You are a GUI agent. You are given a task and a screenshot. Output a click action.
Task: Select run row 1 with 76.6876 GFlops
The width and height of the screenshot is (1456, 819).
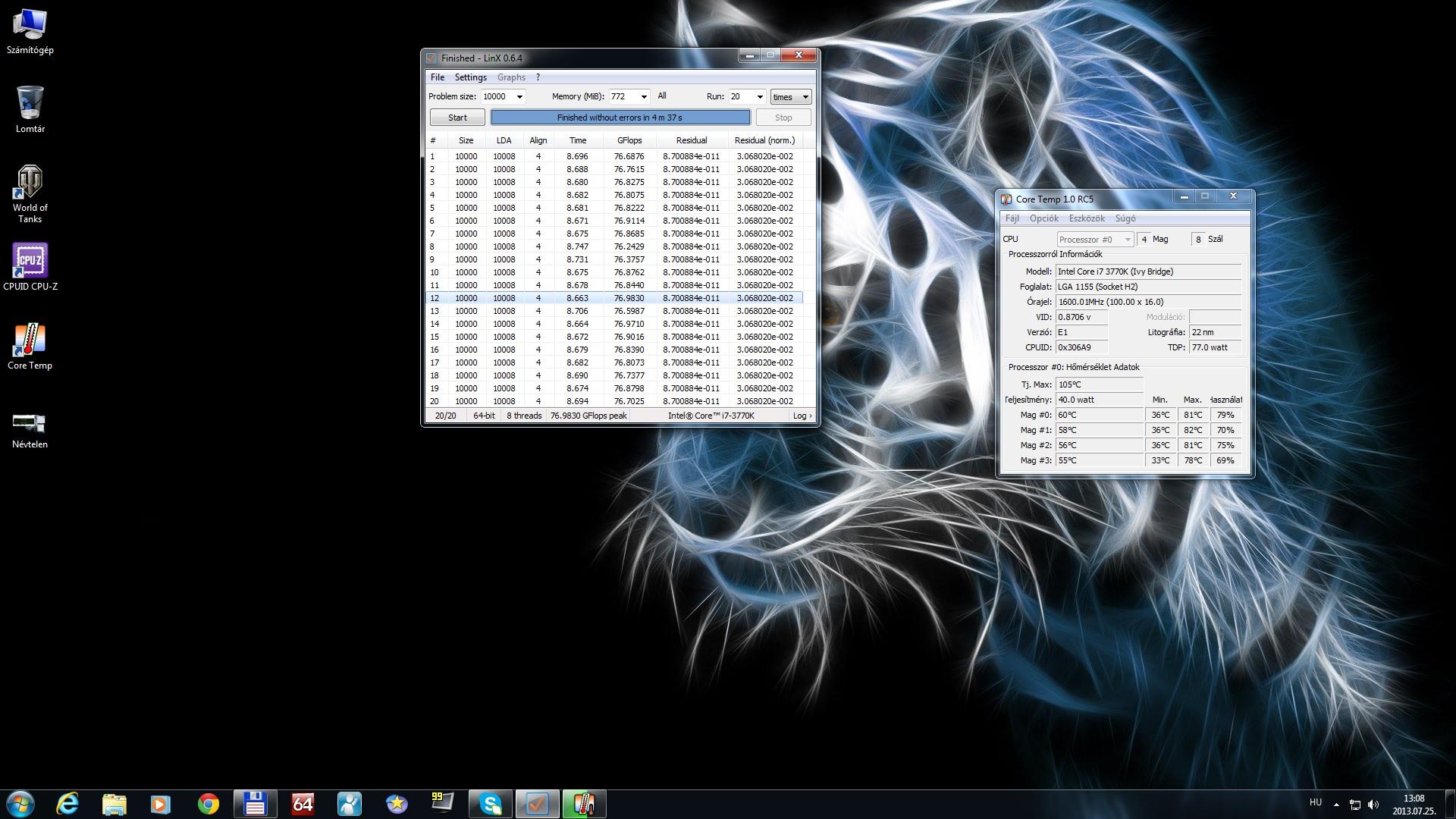(614, 156)
